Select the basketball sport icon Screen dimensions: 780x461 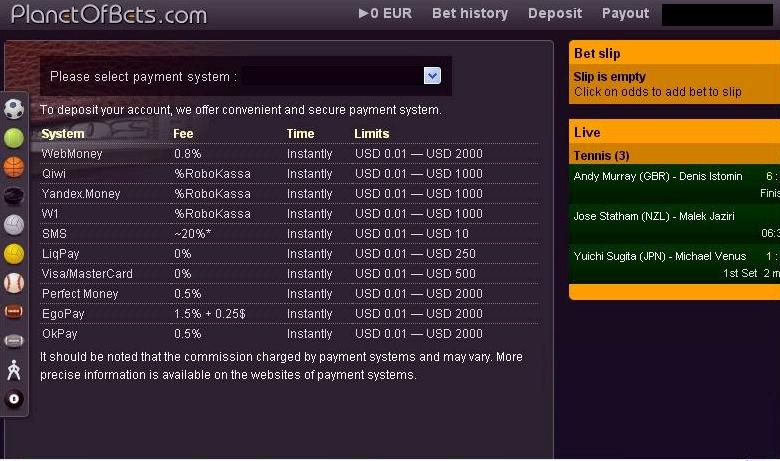[x=14, y=167]
